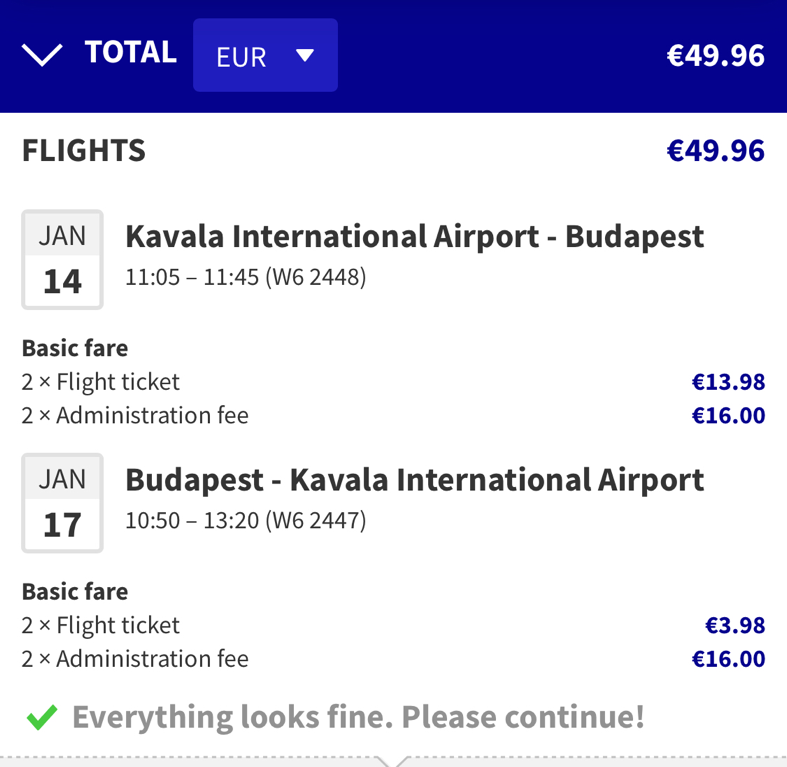This screenshot has height=767, width=787.
Task: Collapse the TOTAL summary chevron
Action: pos(42,55)
